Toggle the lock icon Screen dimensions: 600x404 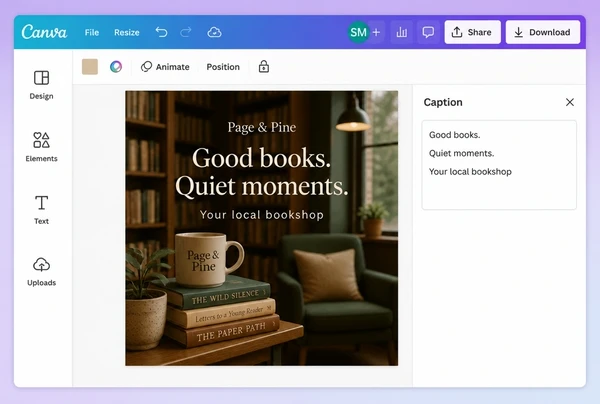(264, 67)
